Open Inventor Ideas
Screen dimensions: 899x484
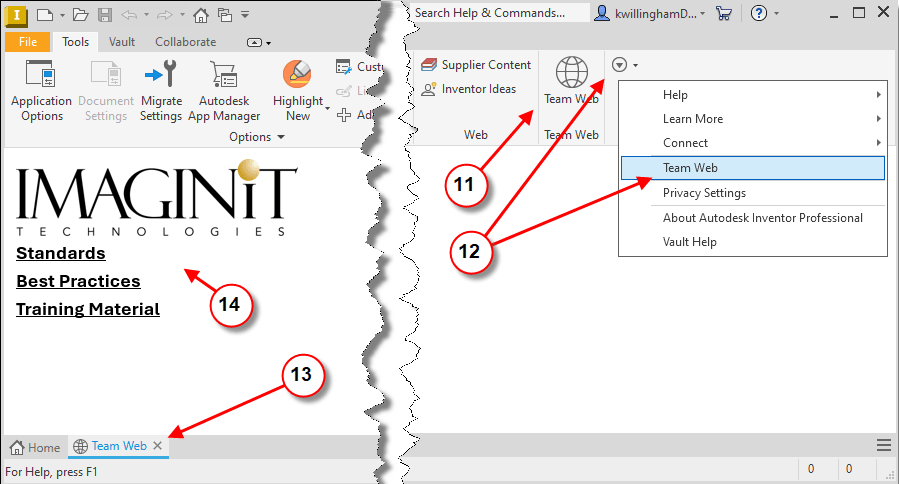click(468, 89)
